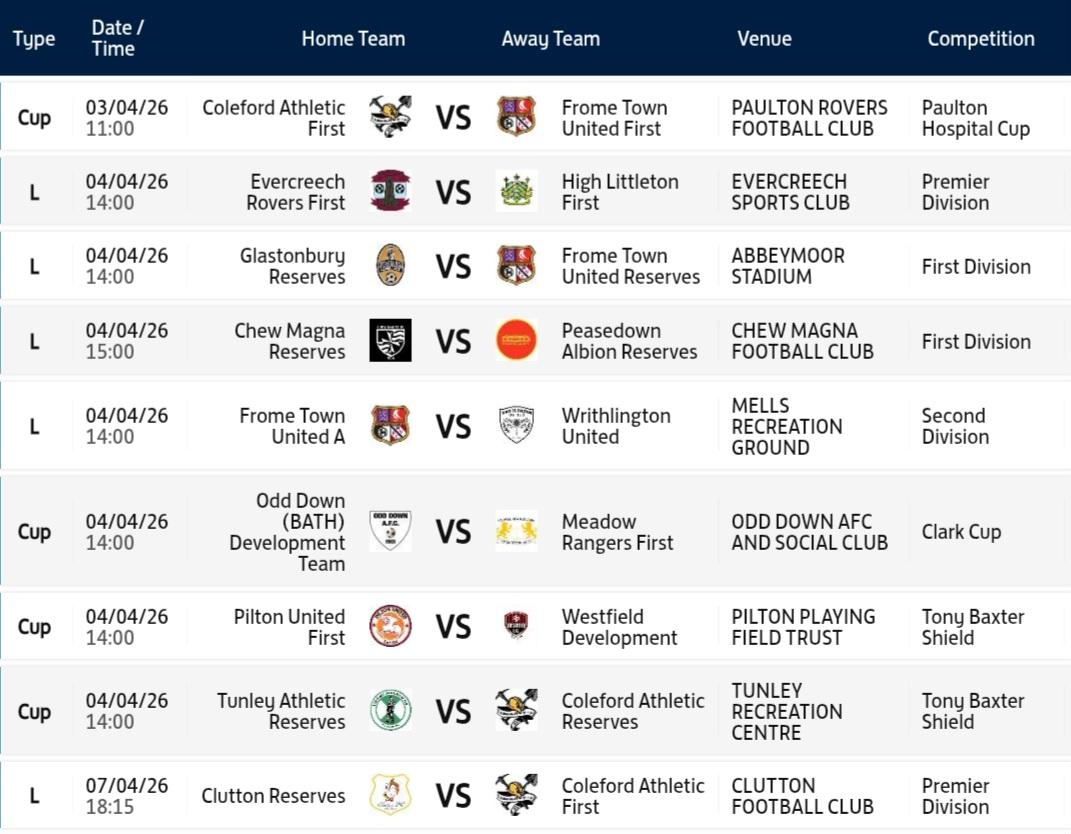Open the Clark Cup competition link
The width and height of the screenshot is (1071, 834).
point(960,532)
